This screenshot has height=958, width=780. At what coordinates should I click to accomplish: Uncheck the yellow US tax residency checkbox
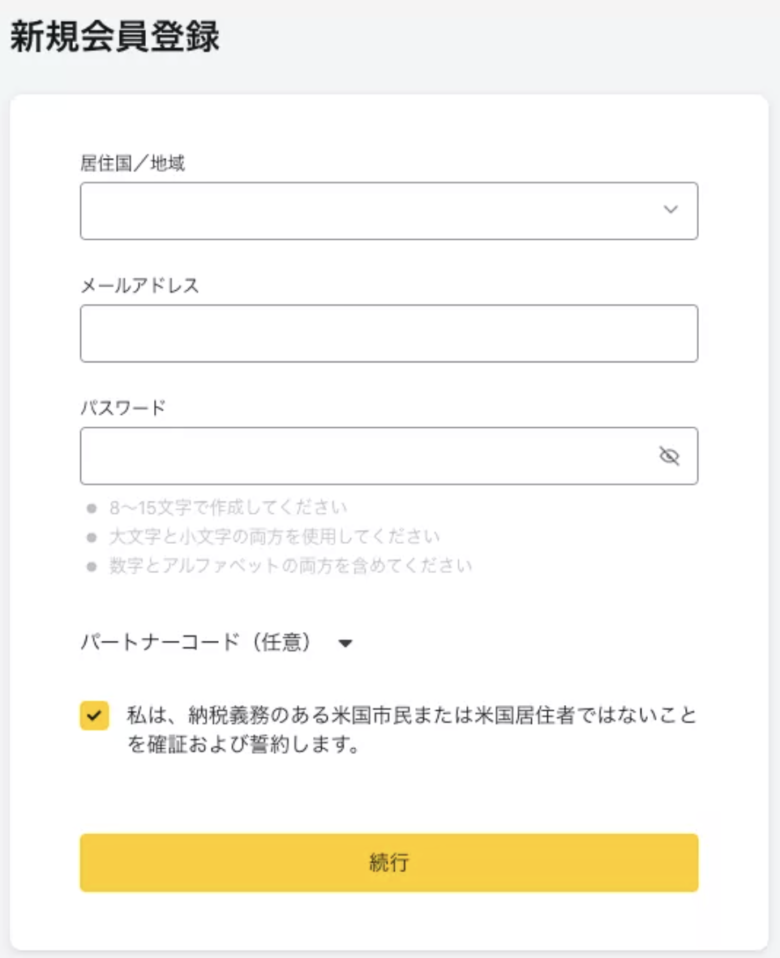94,715
